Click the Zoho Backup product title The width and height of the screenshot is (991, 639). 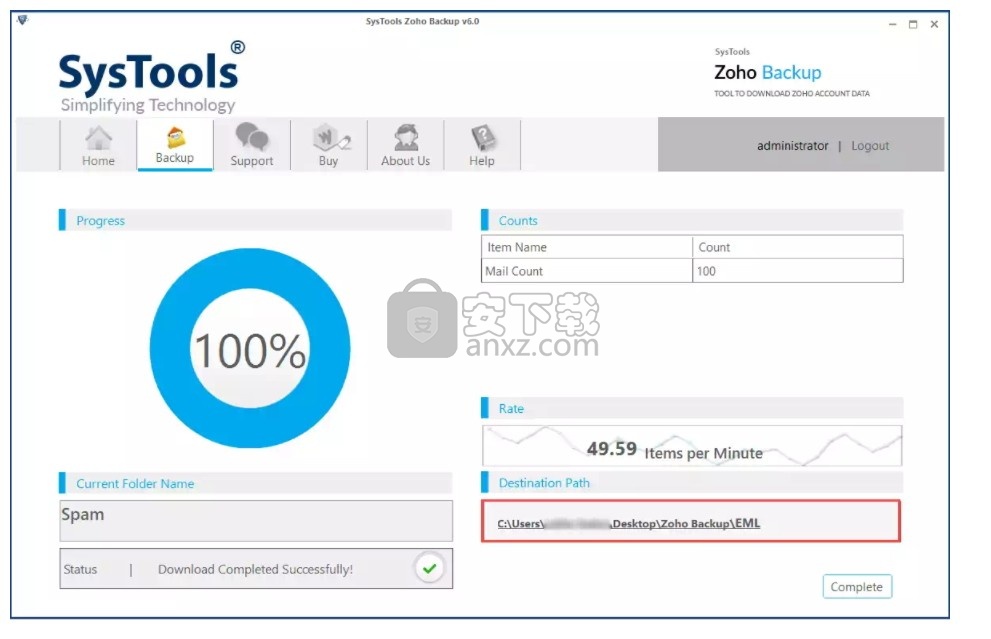pos(767,73)
